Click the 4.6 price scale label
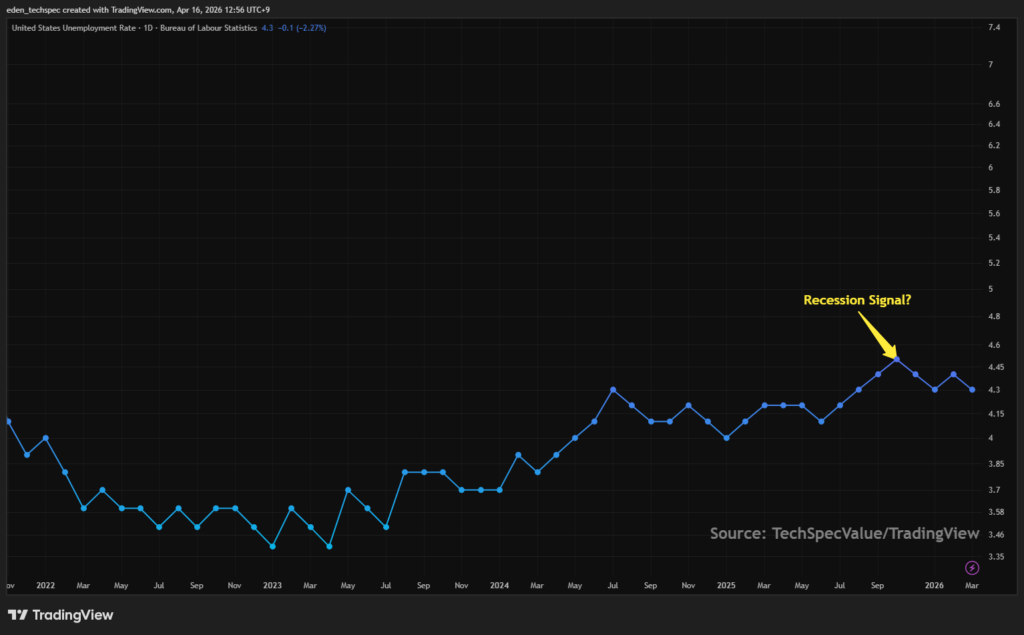Viewport: 1024px width, 635px height. click(x=994, y=345)
